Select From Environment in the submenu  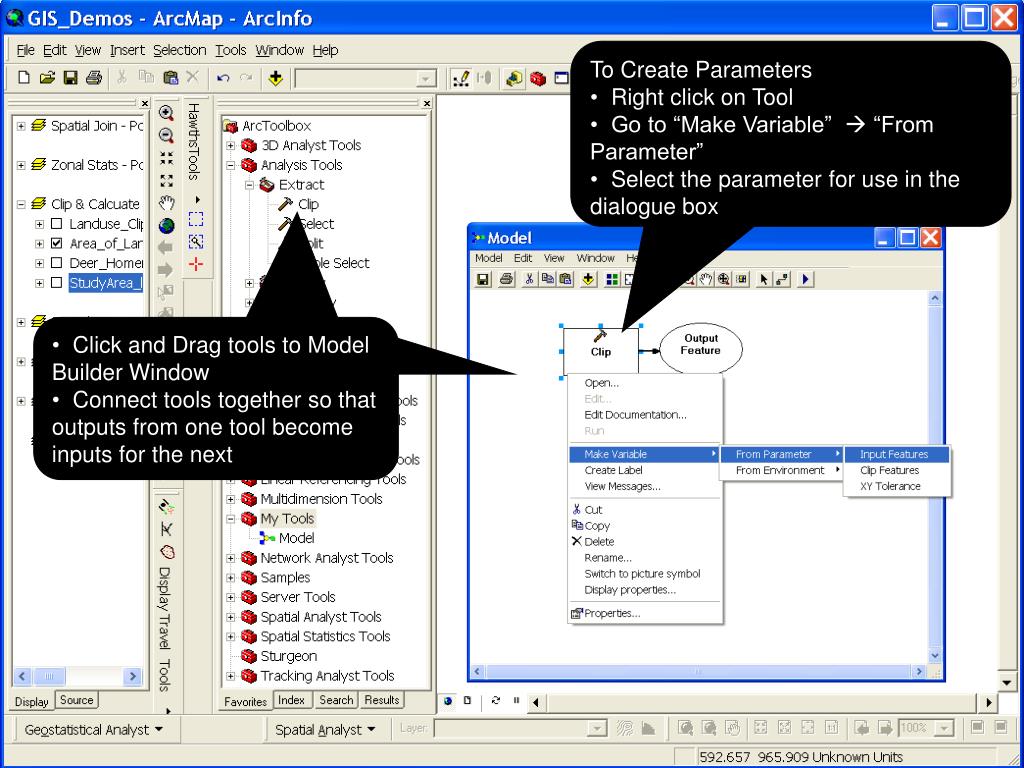[781, 470]
